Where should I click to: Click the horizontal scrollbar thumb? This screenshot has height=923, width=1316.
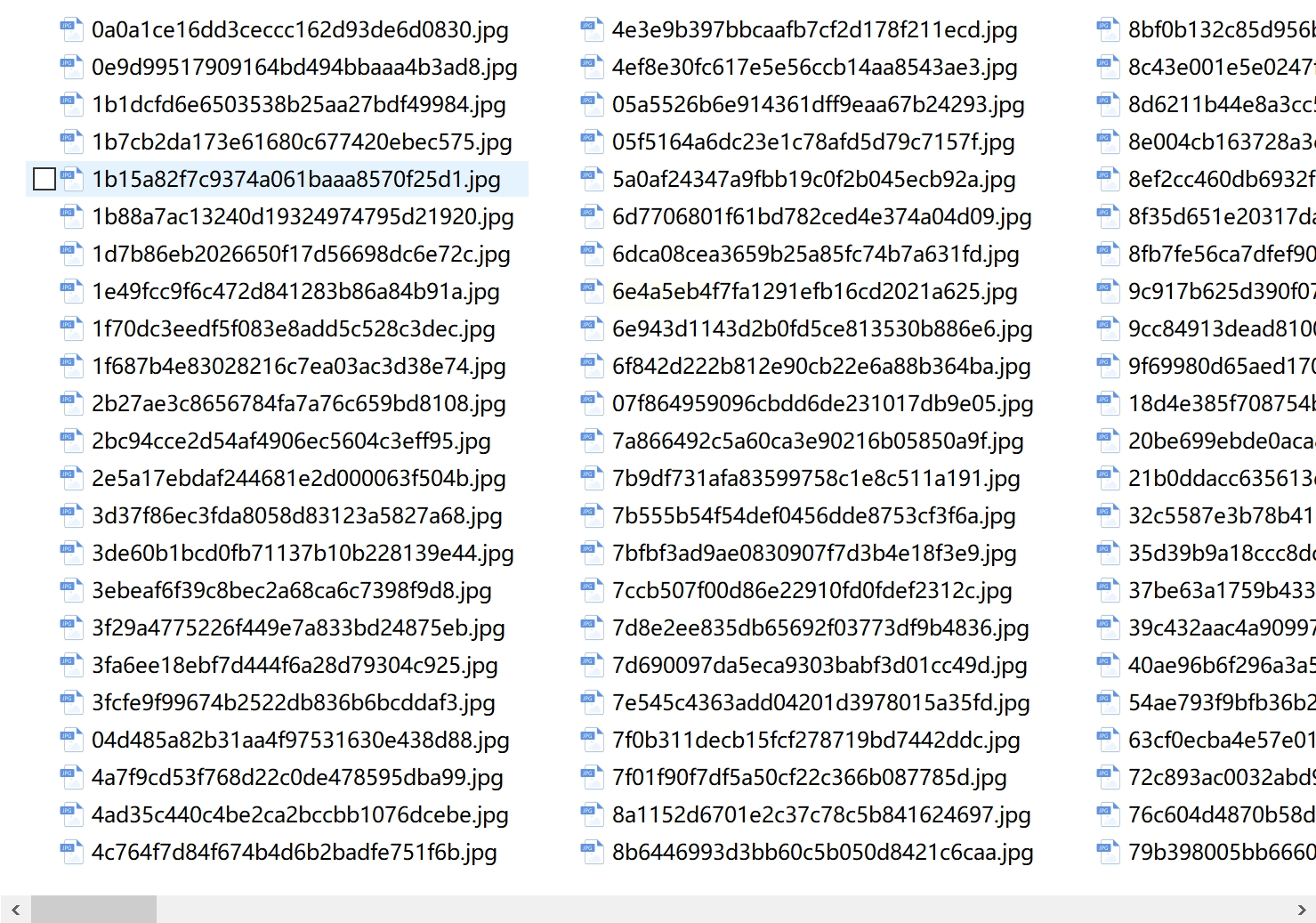(93, 910)
